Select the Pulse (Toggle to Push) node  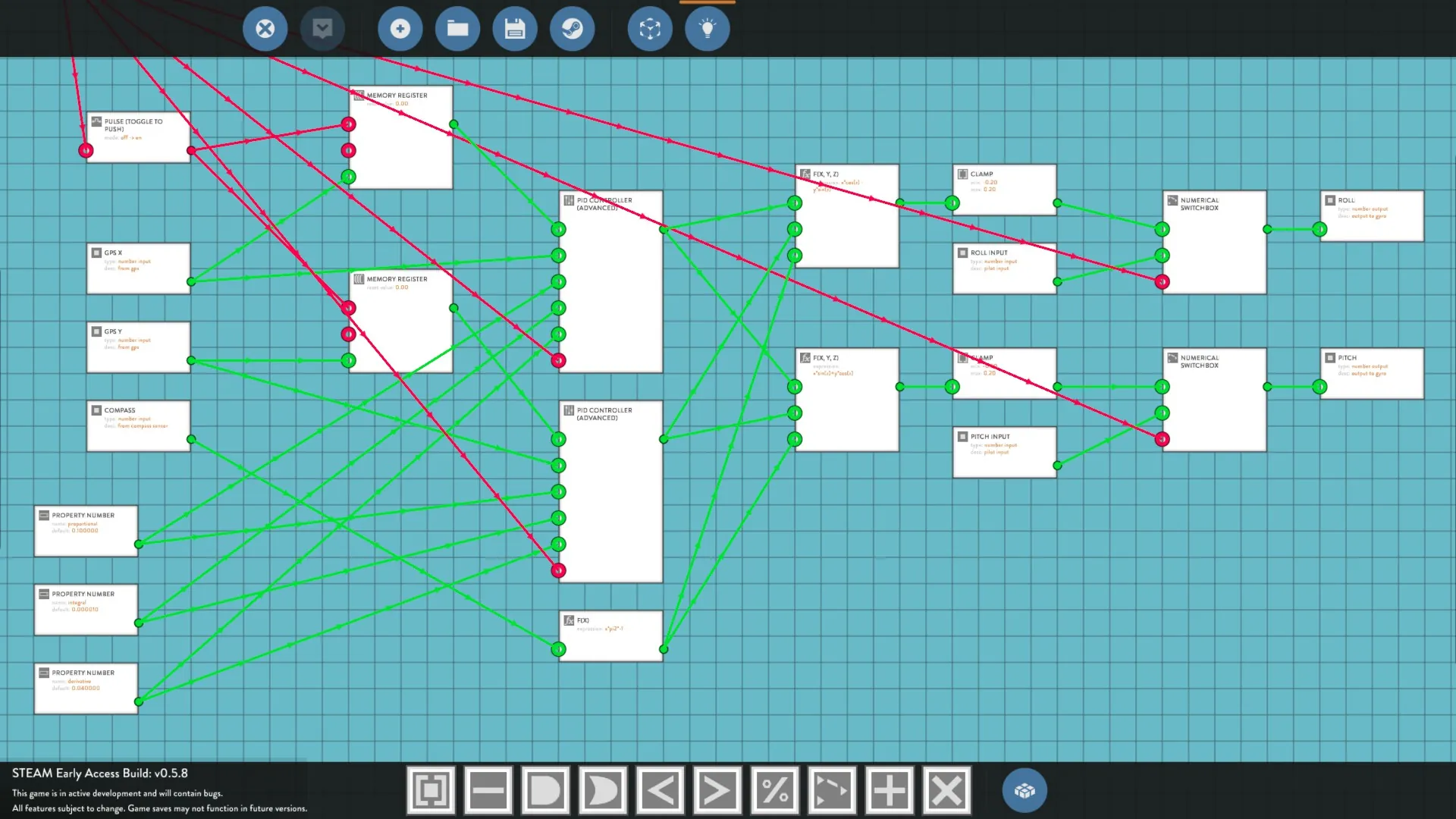pyautogui.click(x=138, y=137)
